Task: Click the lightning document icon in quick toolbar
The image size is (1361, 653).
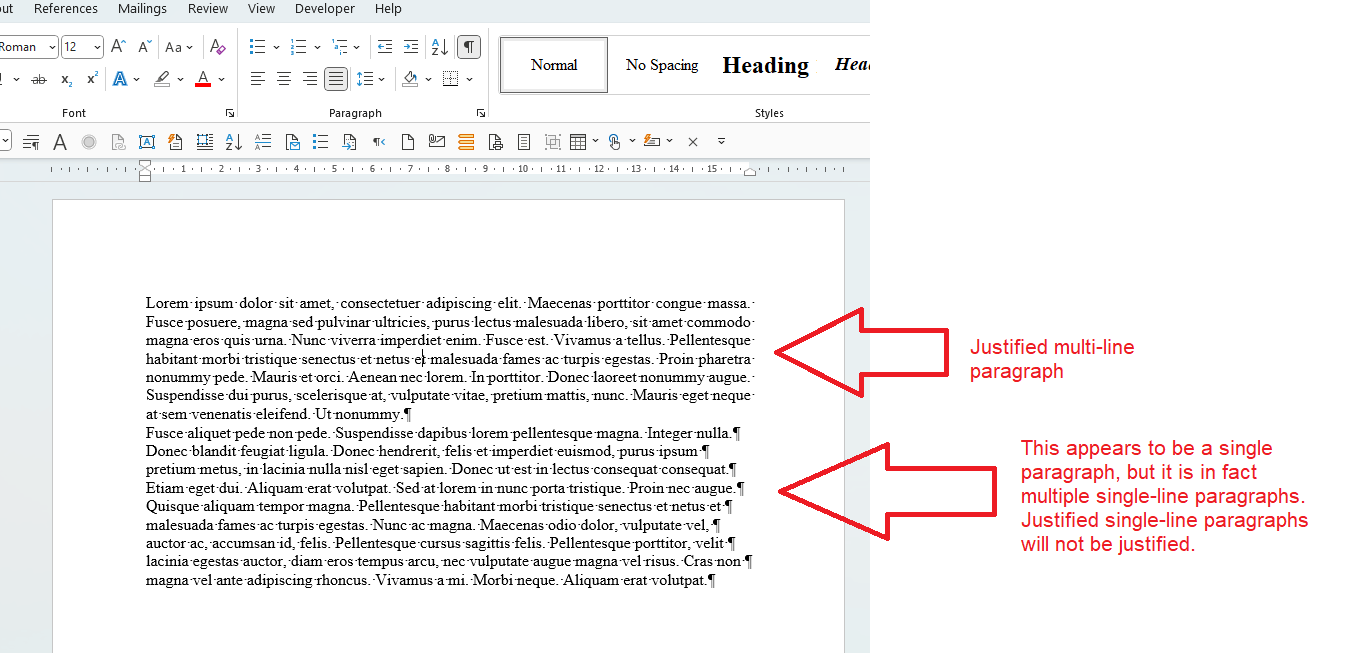Action: pos(175,142)
